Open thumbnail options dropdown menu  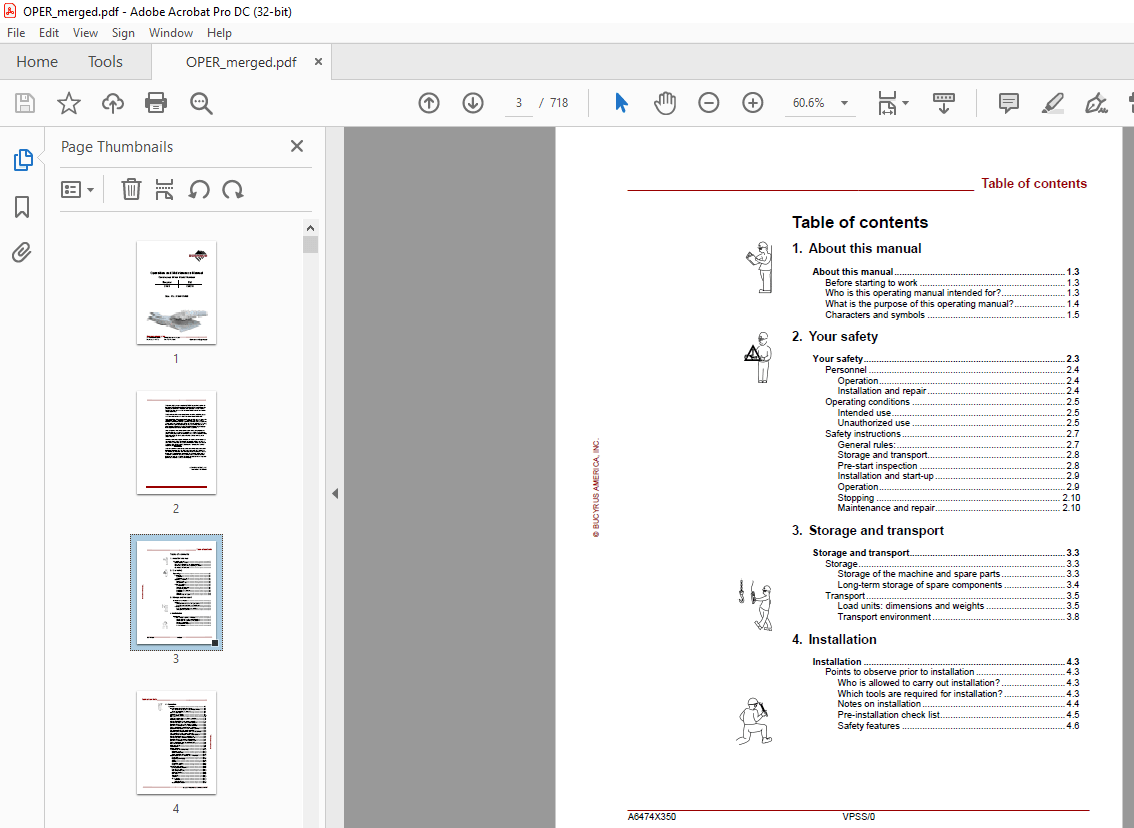pos(78,190)
